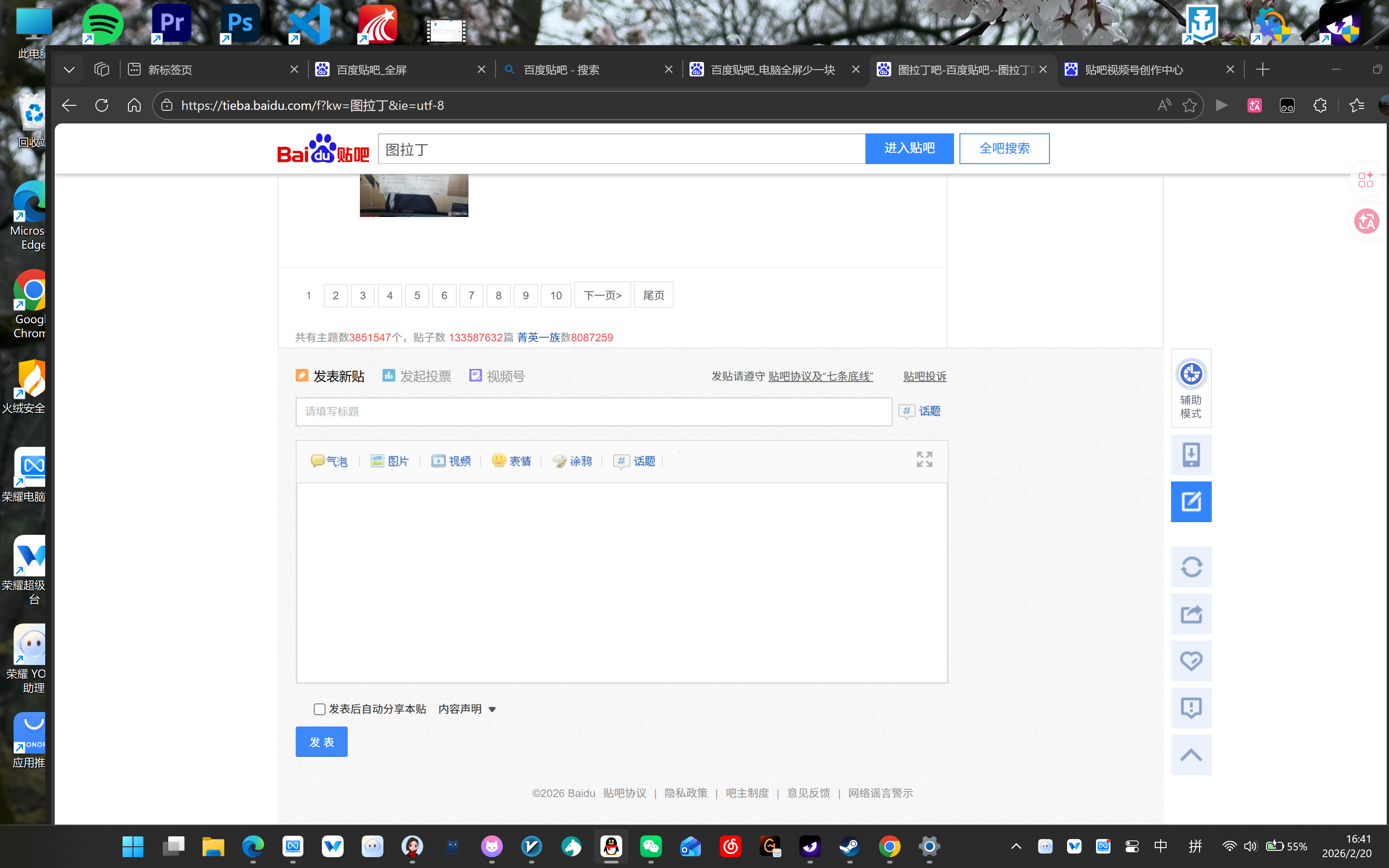Screen dimensions: 1389x868
Task: Click the pink translate extension icon
Action: 1254,106
